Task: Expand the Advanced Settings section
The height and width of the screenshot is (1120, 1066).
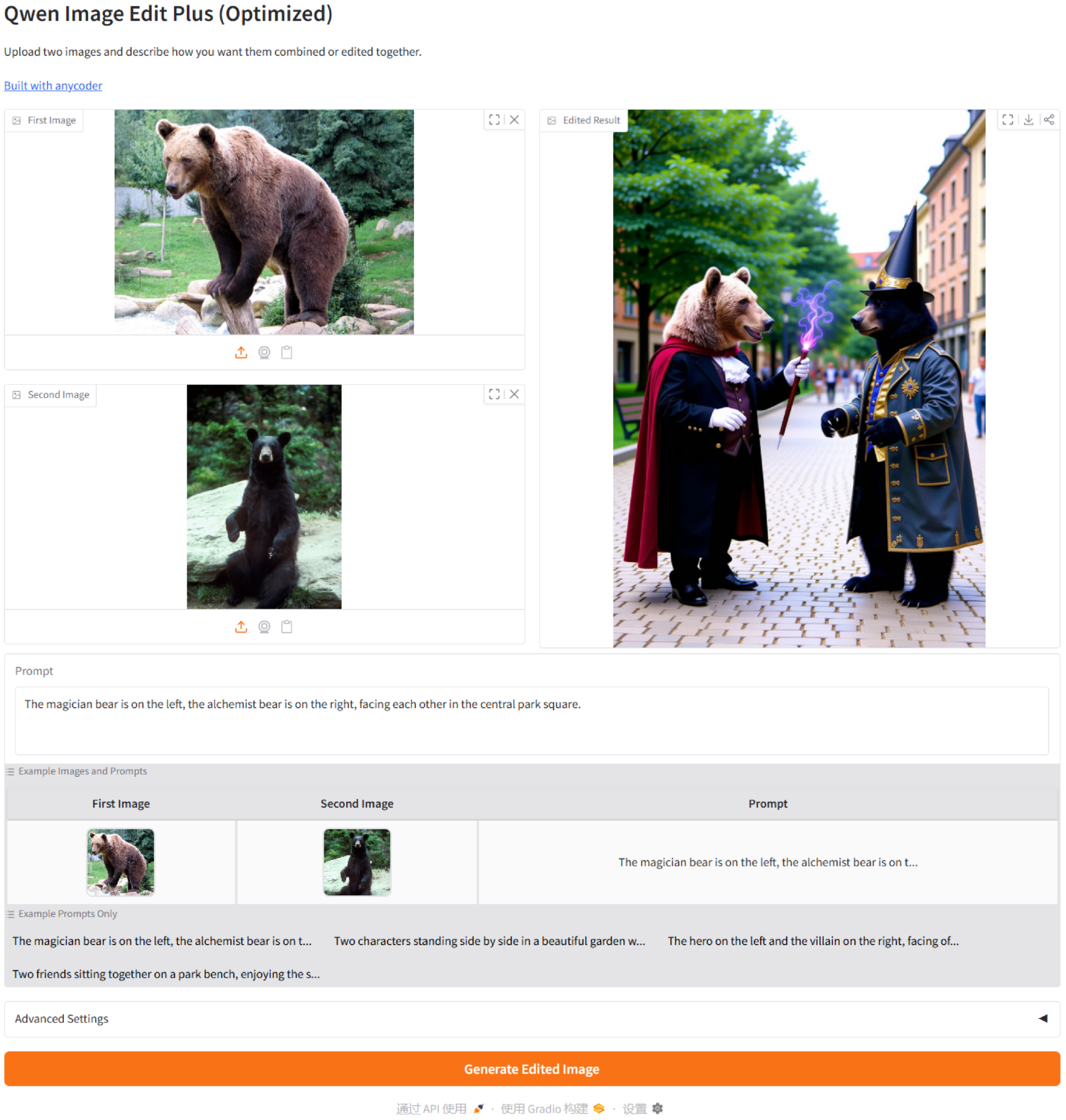Action: pos(62,1019)
